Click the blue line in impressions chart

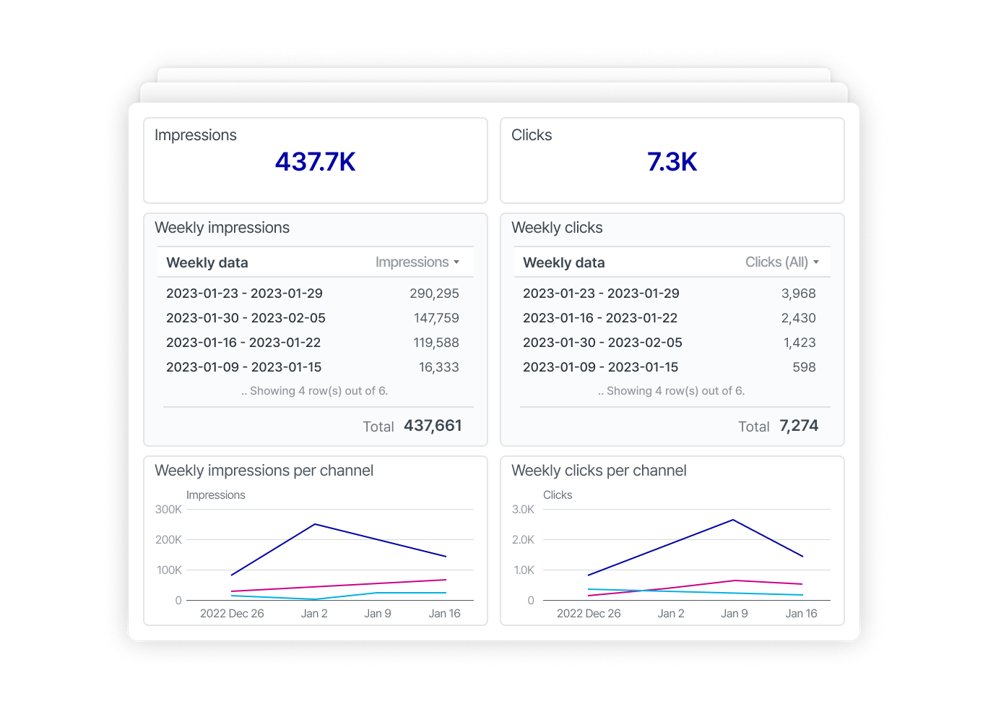pos(316,523)
